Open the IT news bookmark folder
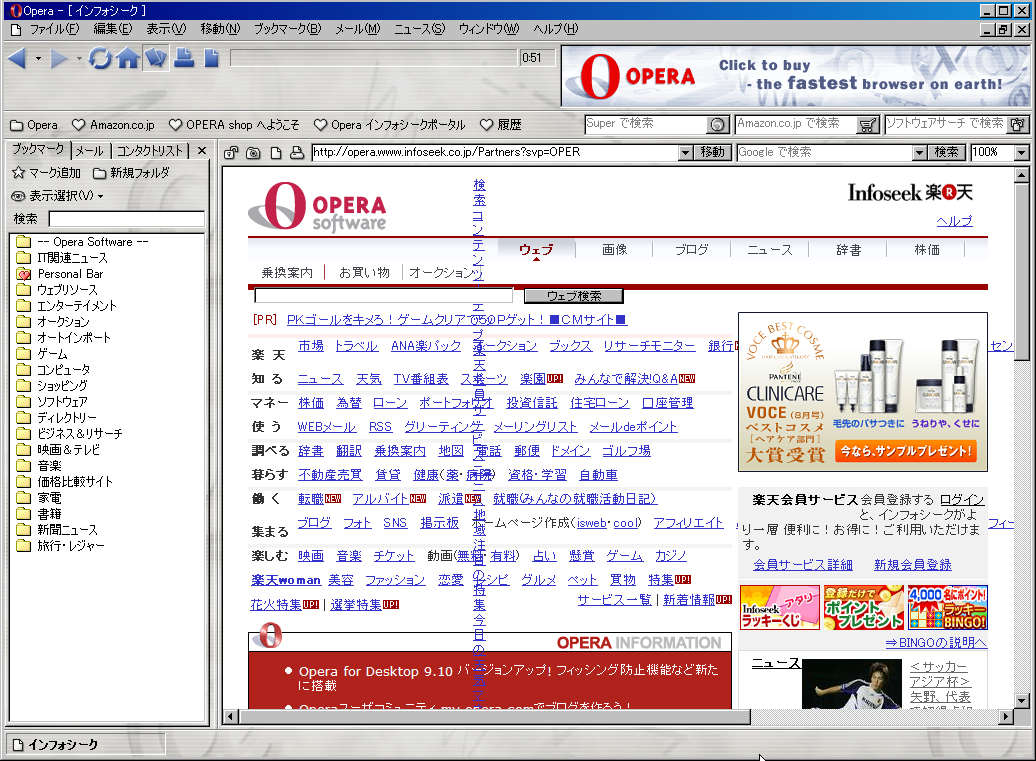Image resolution: width=1036 pixels, height=761 pixels. coord(61,258)
